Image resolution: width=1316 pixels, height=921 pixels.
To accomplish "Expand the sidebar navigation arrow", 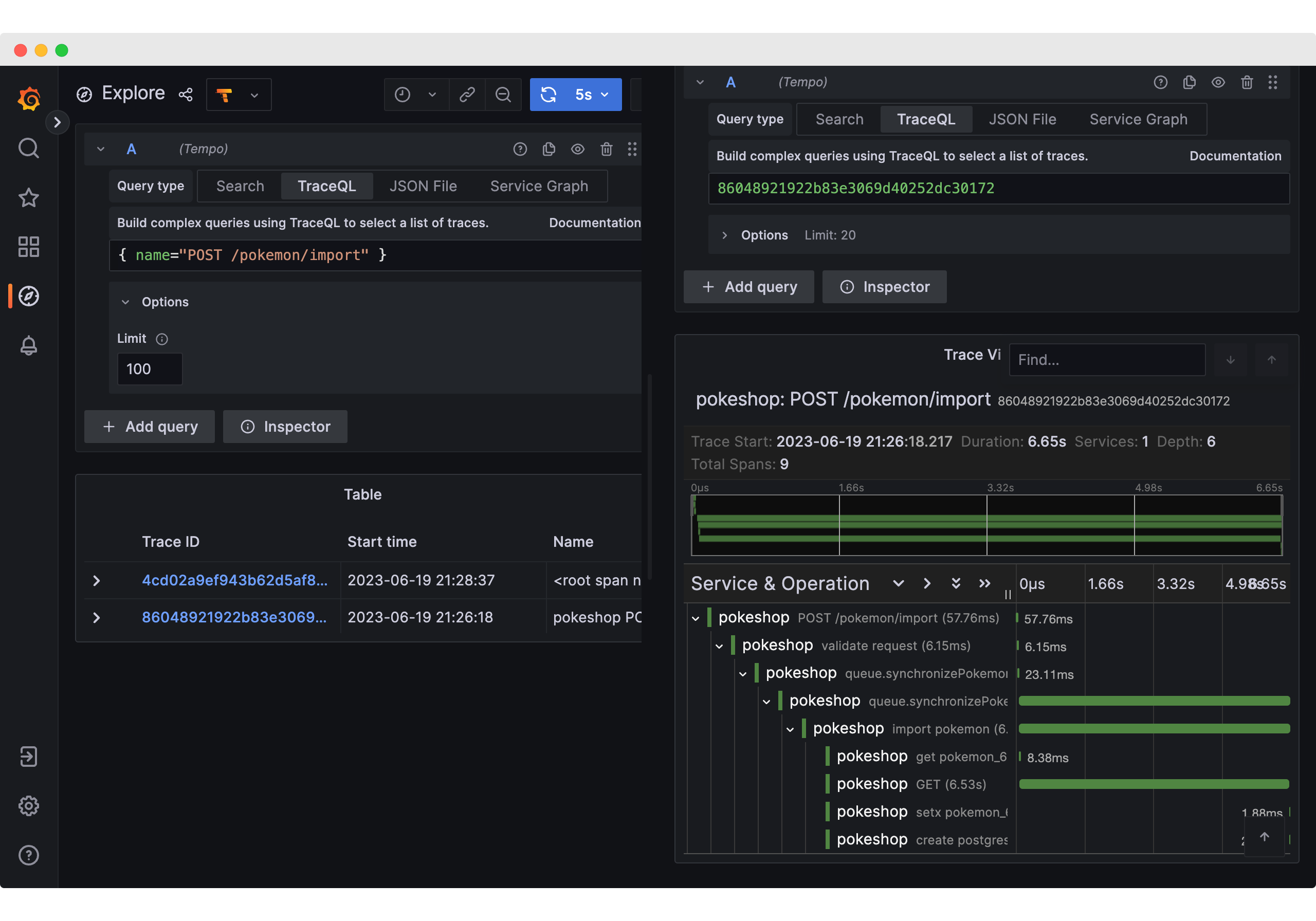I will [57, 122].
